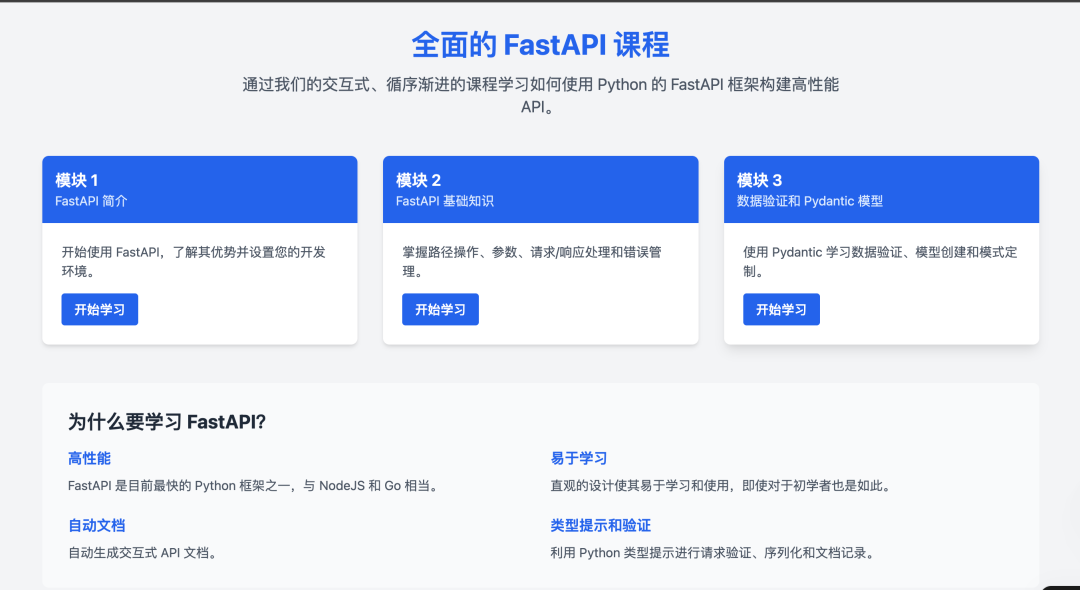1080x590 pixels.
Task: Click 开始学习 button in 模块 3 card
Action: click(781, 309)
